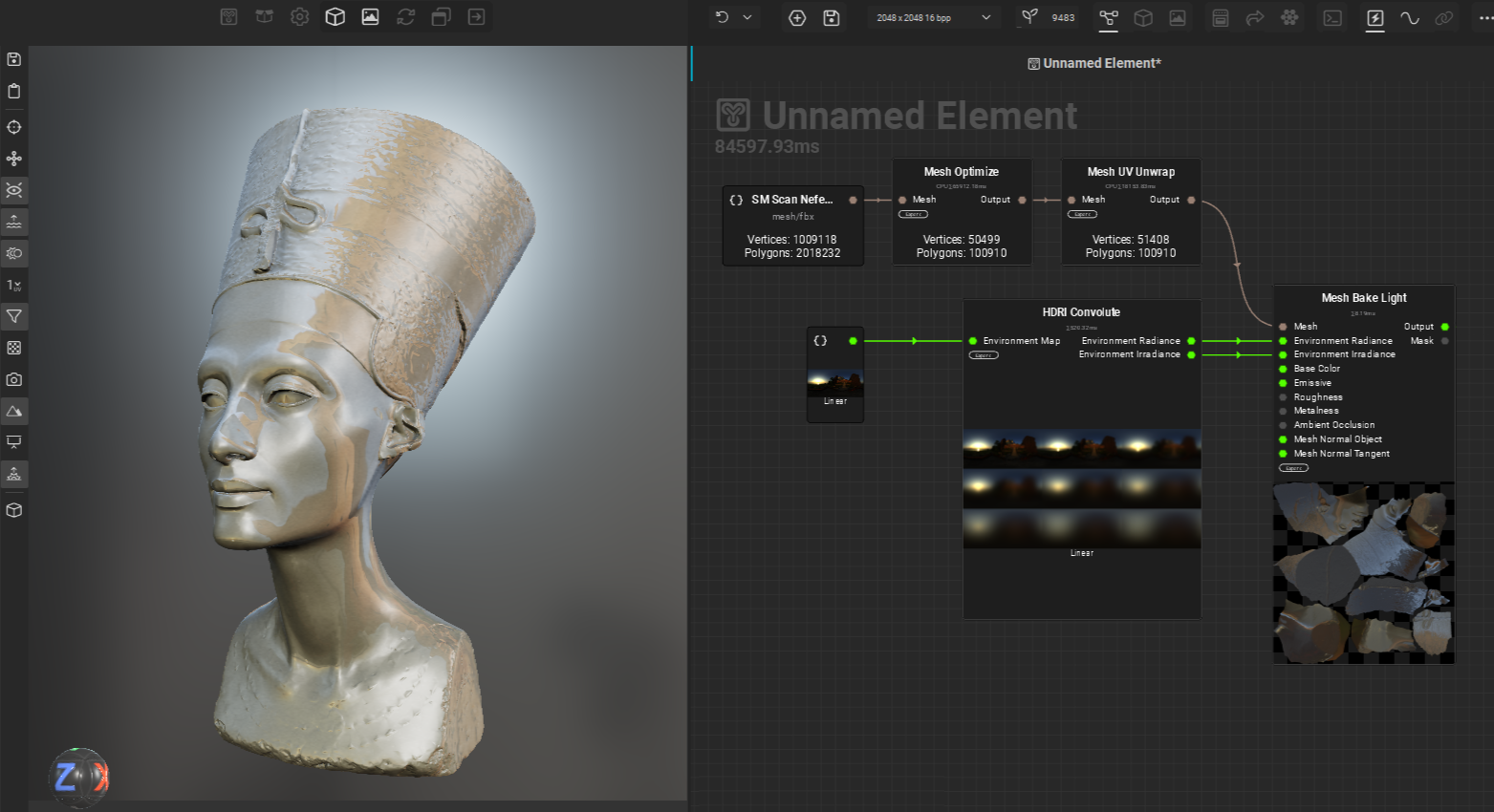
Task: Open the 2048 x 2048 16 bpp resolution dropdown
Action: tap(934, 18)
